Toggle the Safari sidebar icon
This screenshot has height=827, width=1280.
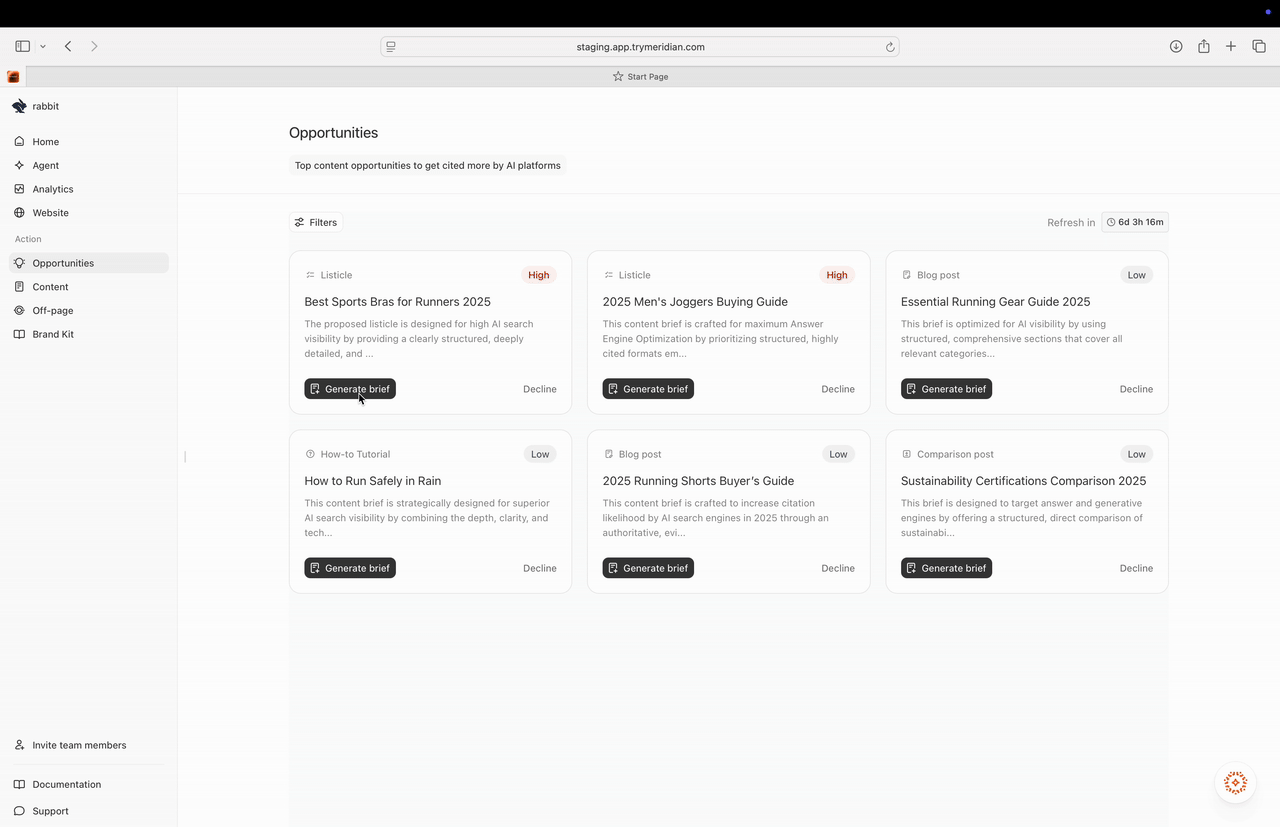[x=22, y=46]
